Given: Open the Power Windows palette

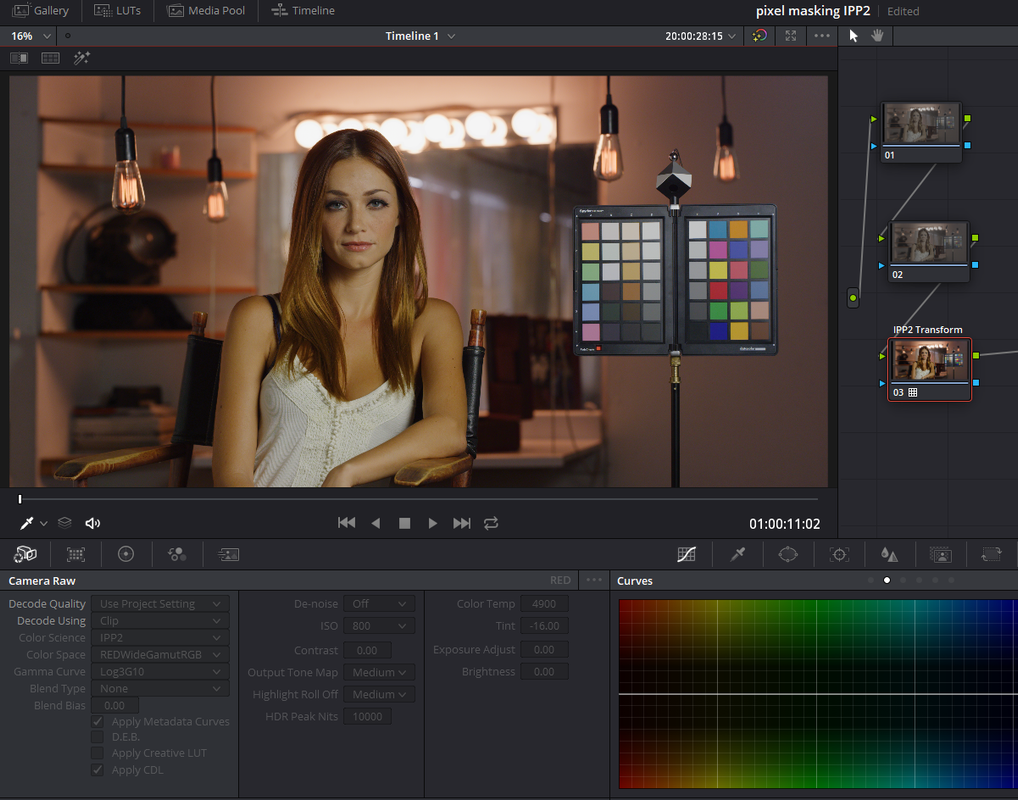Looking at the screenshot, I should 788,554.
